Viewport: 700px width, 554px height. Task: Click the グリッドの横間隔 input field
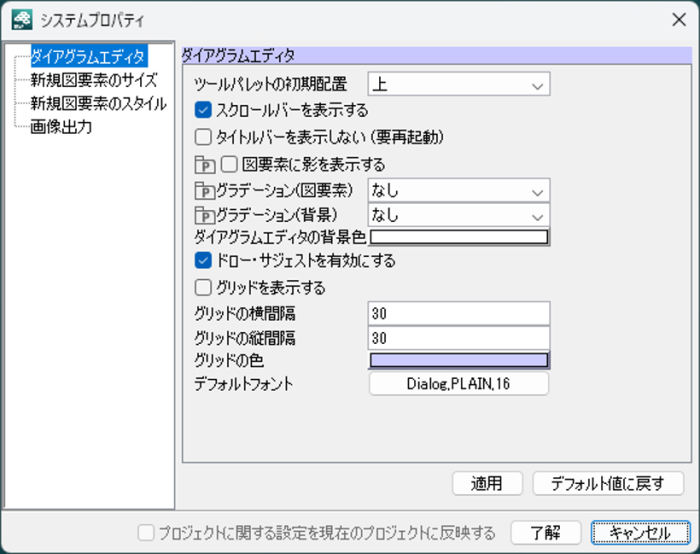459,313
